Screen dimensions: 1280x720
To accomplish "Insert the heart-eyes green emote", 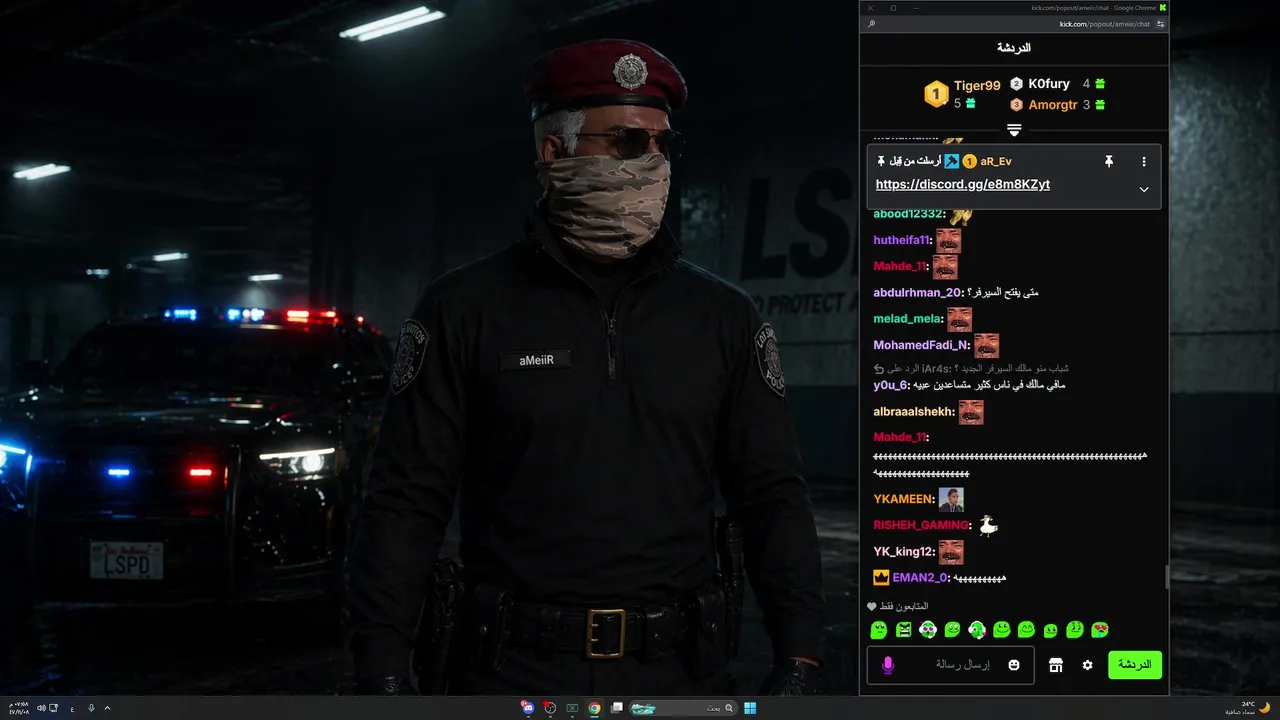I will click(x=1100, y=630).
